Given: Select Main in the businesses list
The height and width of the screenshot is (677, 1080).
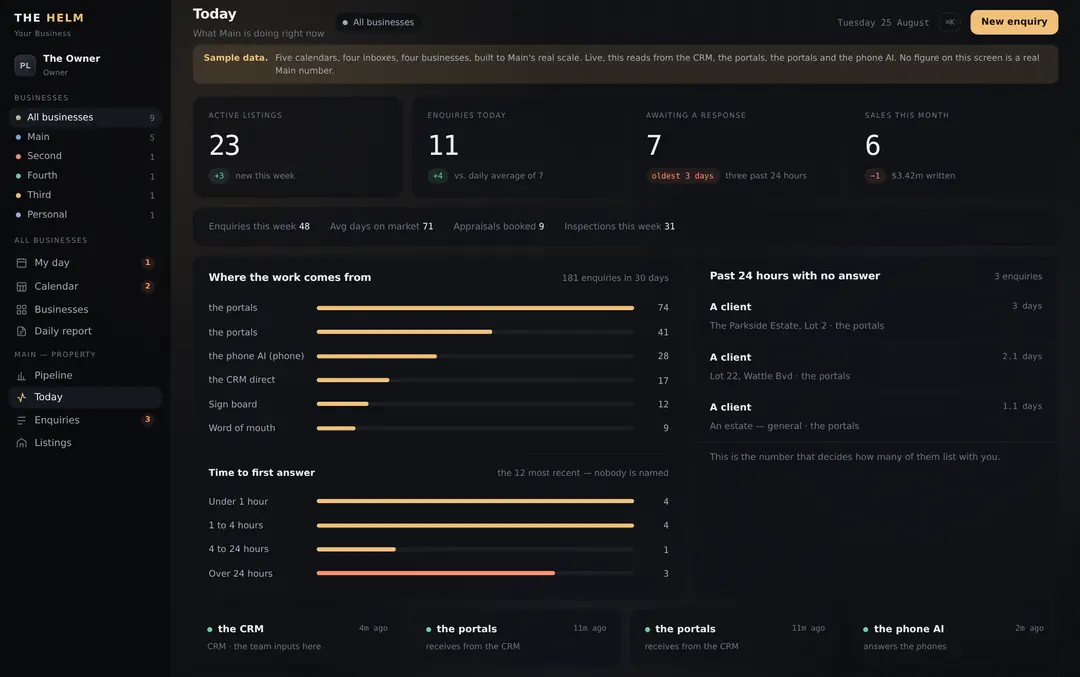Looking at the screenshot, I should [x=85, y=137].
